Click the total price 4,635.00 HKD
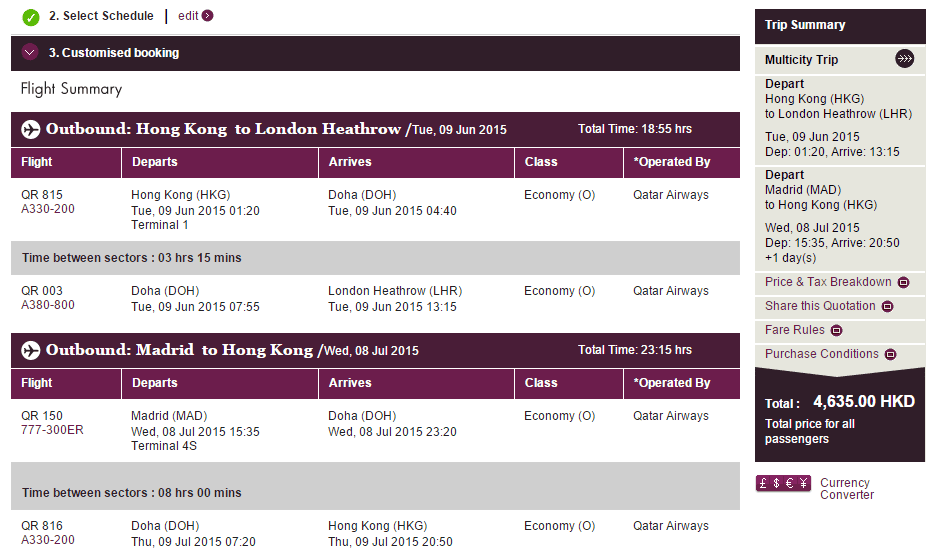The image size is (931, 557). 864,402
